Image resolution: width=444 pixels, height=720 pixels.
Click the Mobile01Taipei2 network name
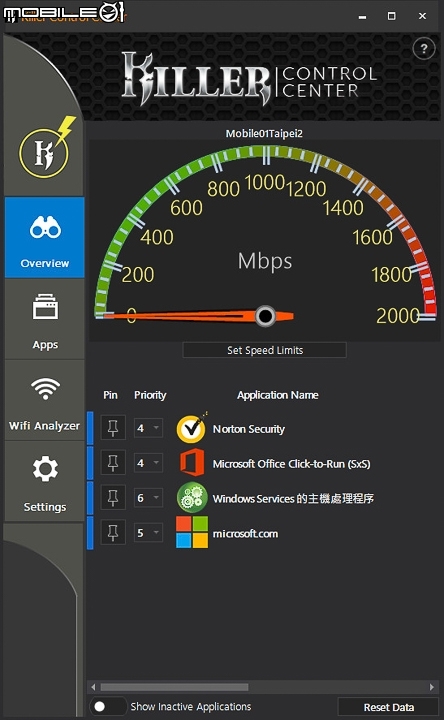tap(264, 134)
